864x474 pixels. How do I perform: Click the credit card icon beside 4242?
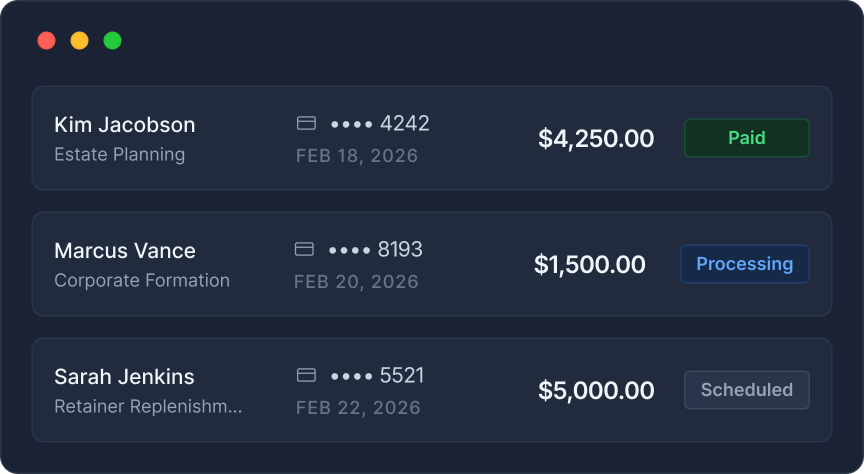point(307,123)
